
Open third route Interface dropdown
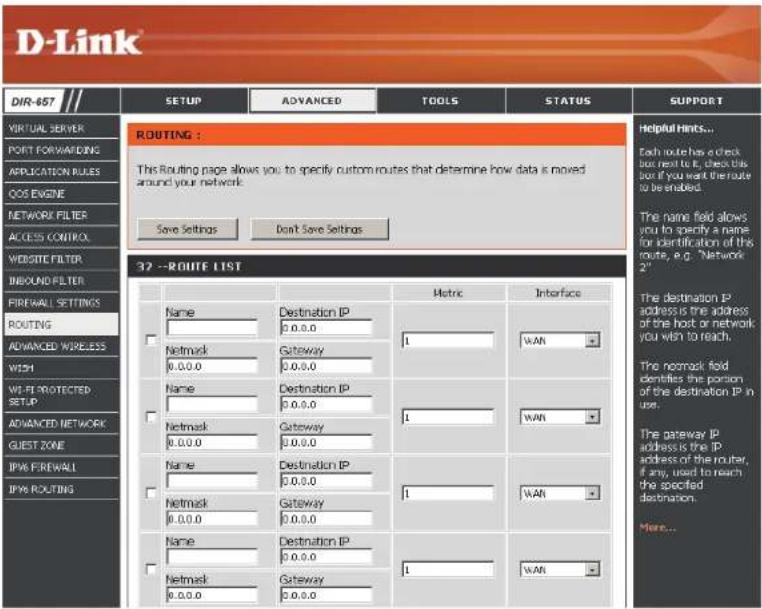point(560,493)
